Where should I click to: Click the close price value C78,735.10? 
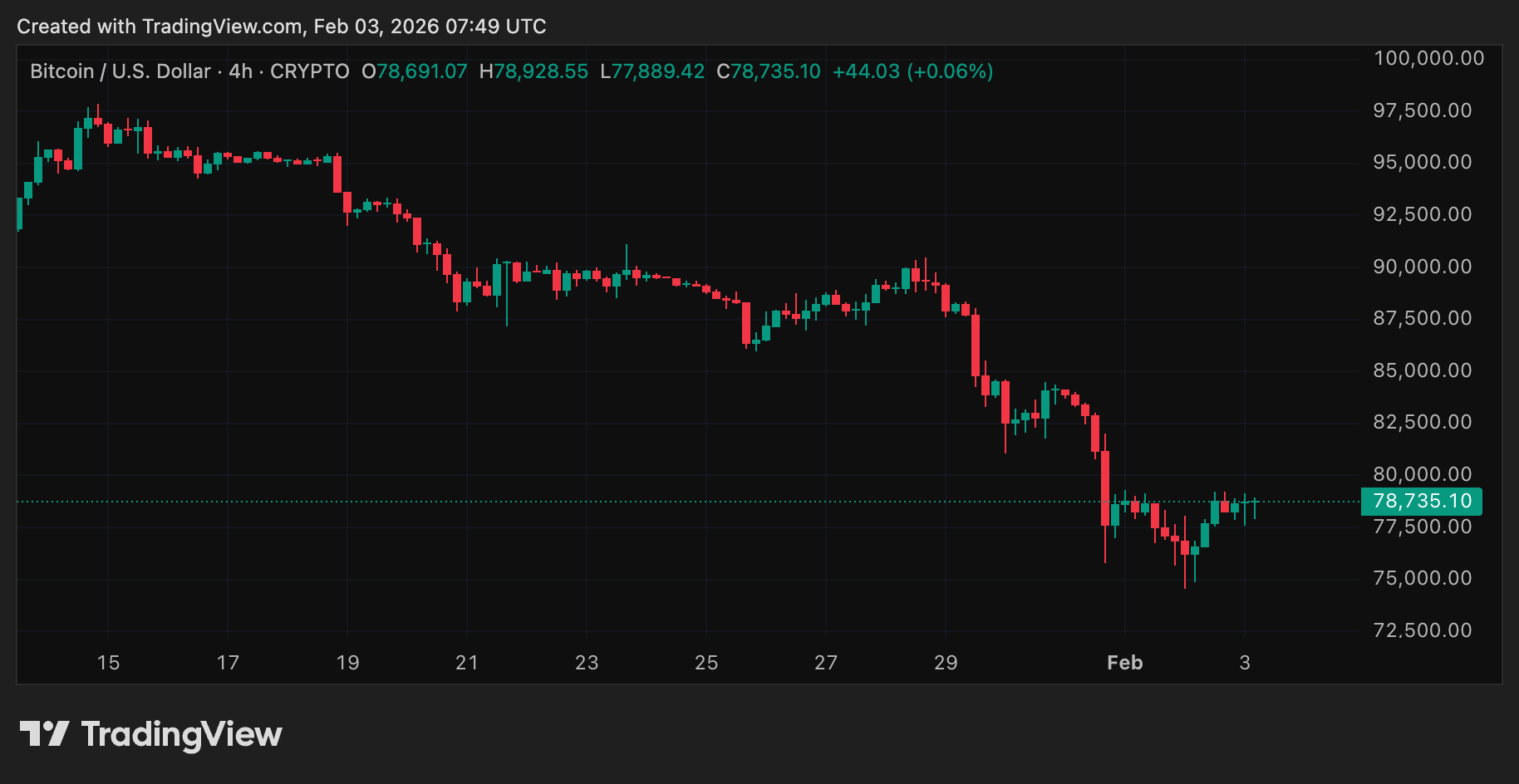768,71
